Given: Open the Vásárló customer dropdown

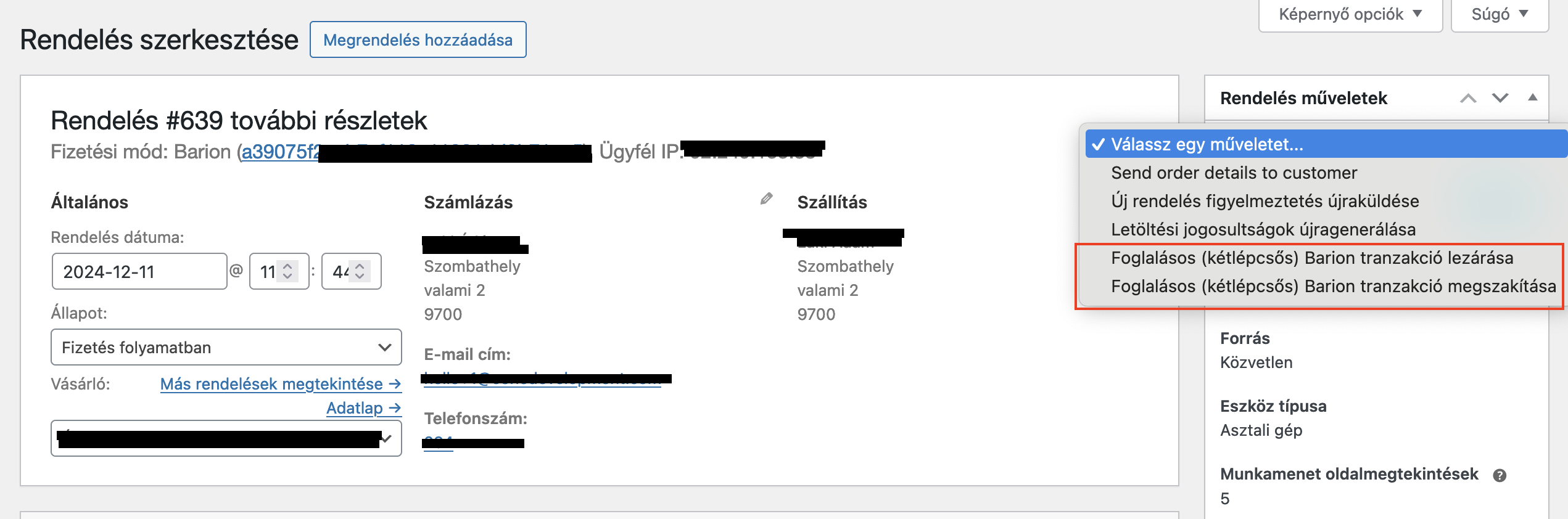Looking at the screenshot, I should click(226, 438).
